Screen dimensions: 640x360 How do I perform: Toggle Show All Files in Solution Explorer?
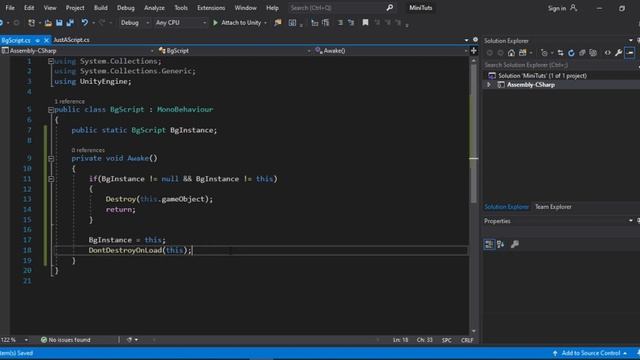point(593,53)
